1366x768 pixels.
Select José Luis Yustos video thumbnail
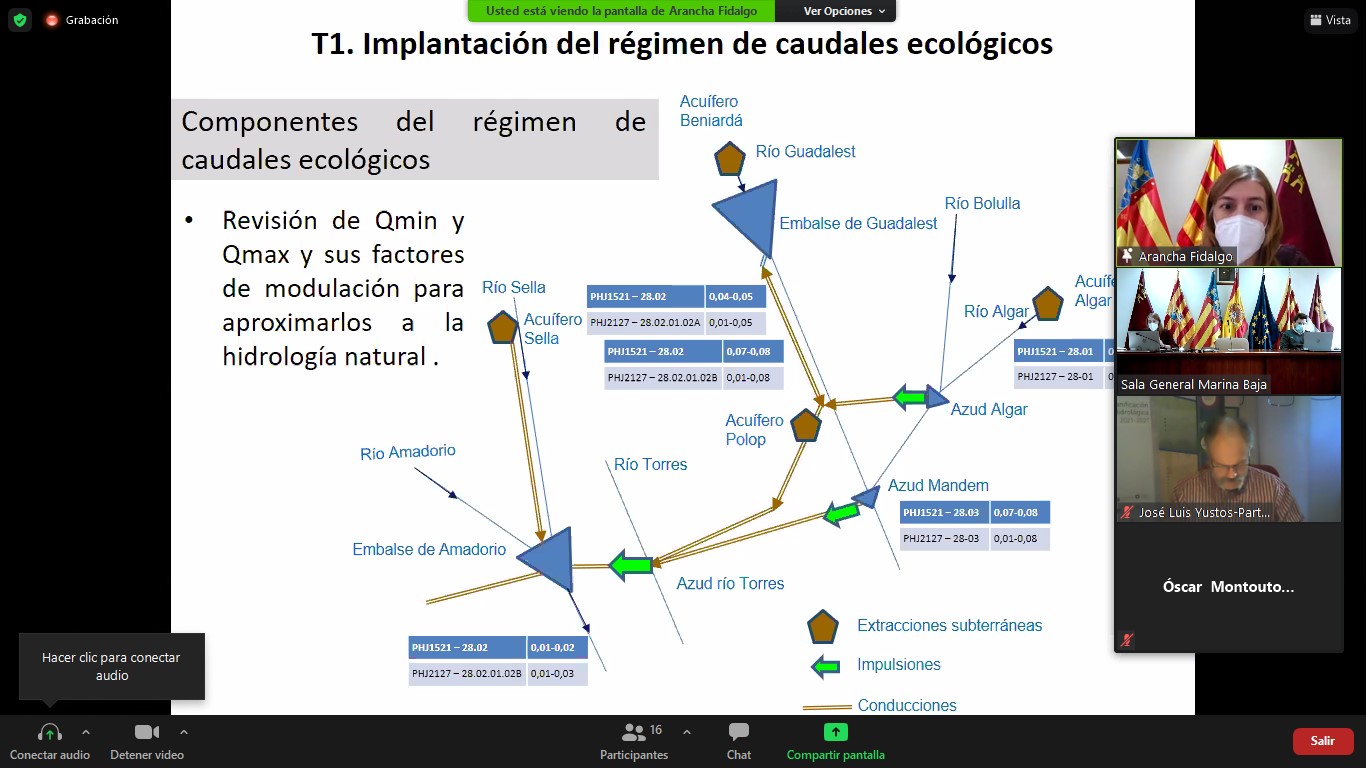[1229, 459]
